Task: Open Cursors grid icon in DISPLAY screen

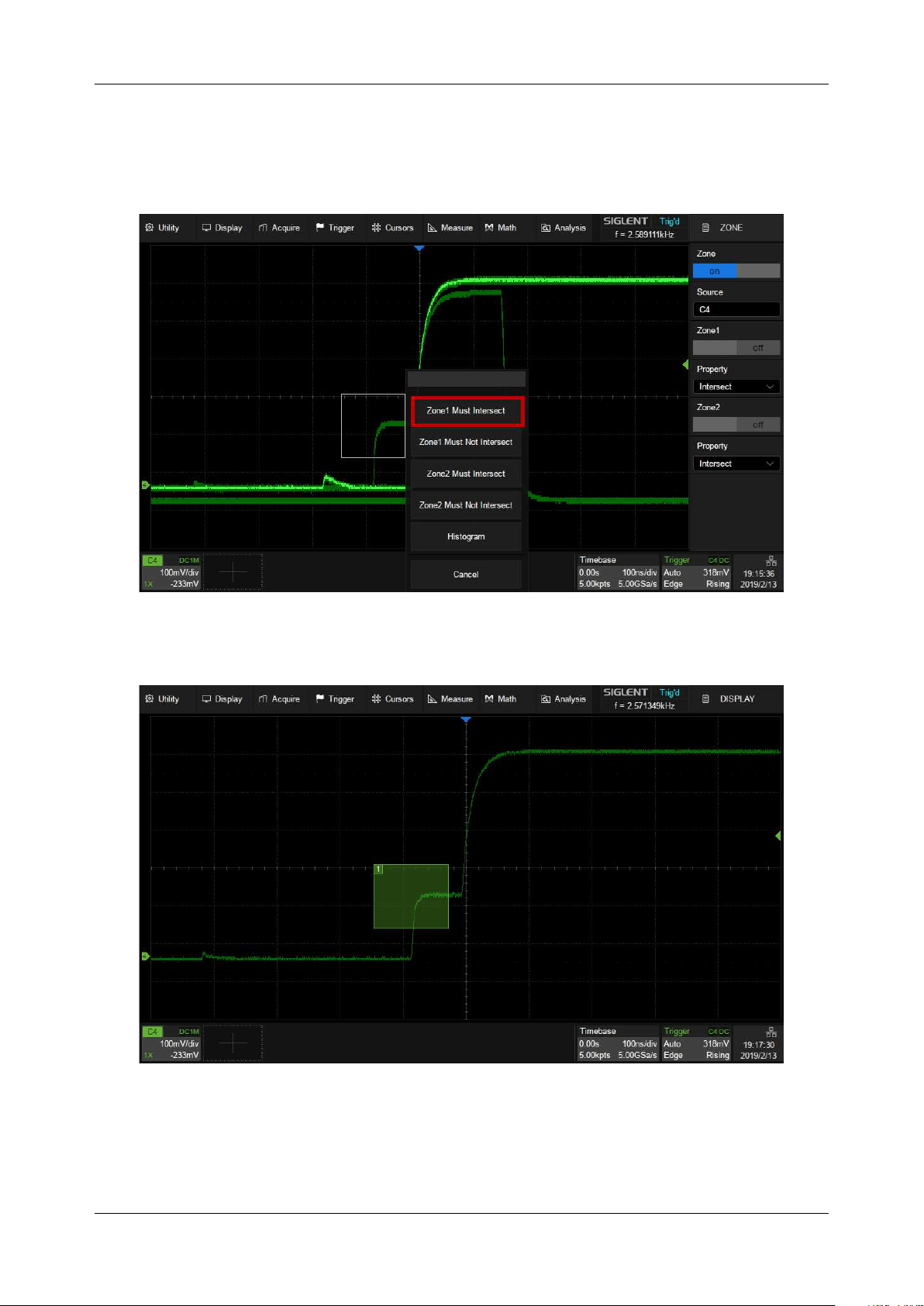Action: [376, 699]
